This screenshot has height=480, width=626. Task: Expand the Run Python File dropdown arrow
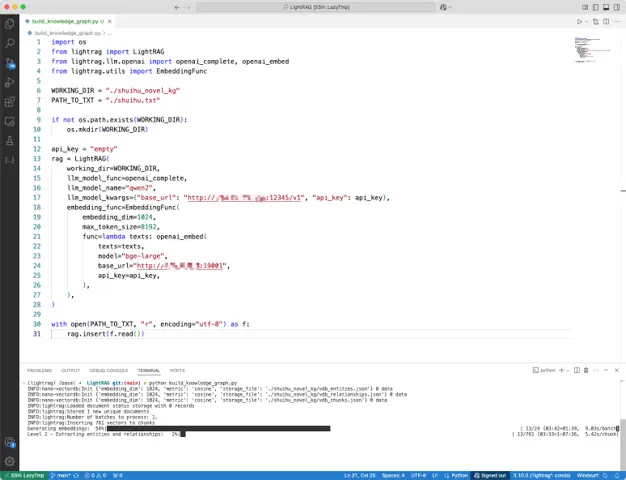coord(588,21)
